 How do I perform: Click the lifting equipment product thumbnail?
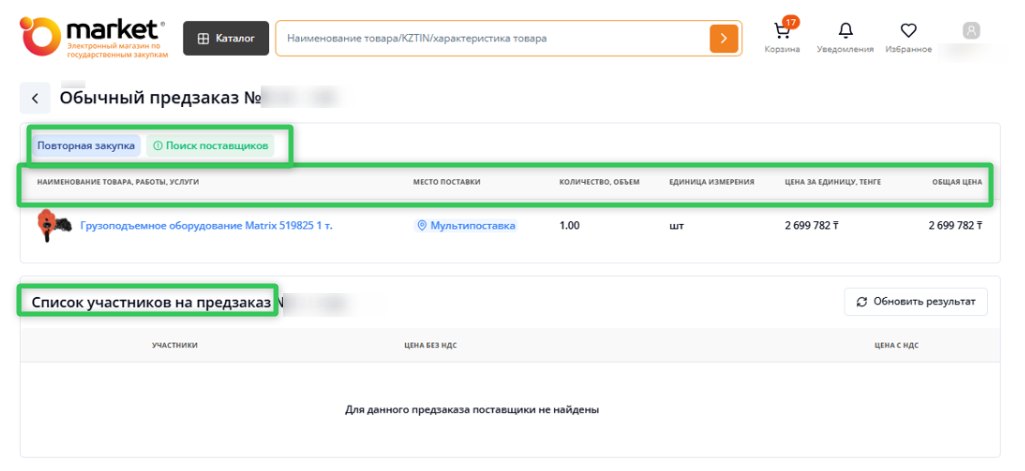[48, 226]
